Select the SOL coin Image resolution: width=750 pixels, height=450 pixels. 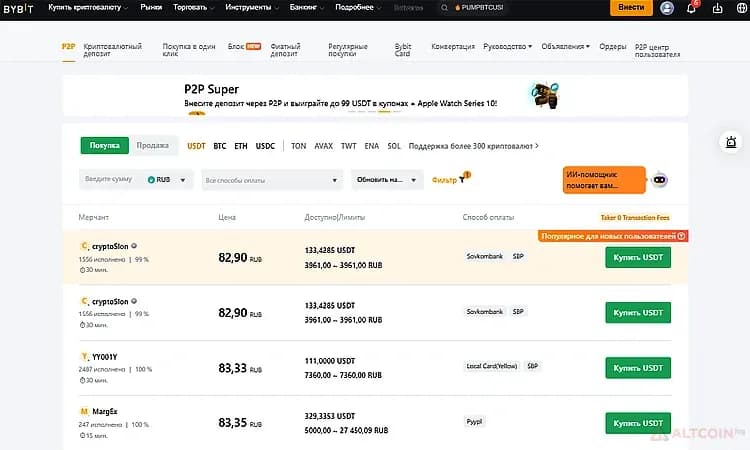point(394,146)
